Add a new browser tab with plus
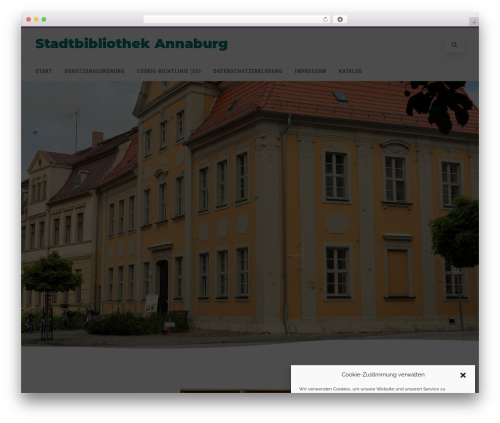 474,22
